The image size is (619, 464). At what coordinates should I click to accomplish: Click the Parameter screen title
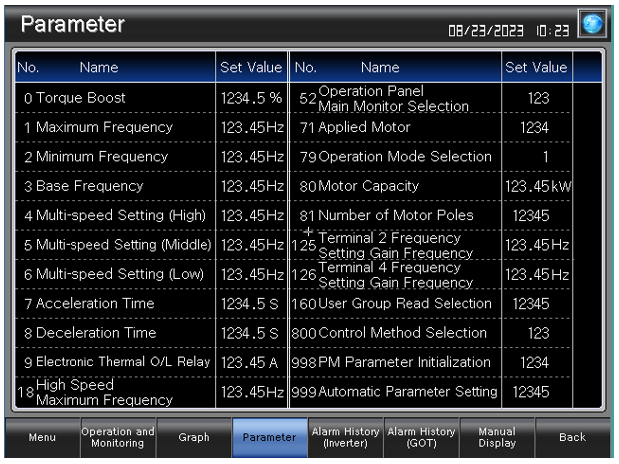[x=73, y=24]
